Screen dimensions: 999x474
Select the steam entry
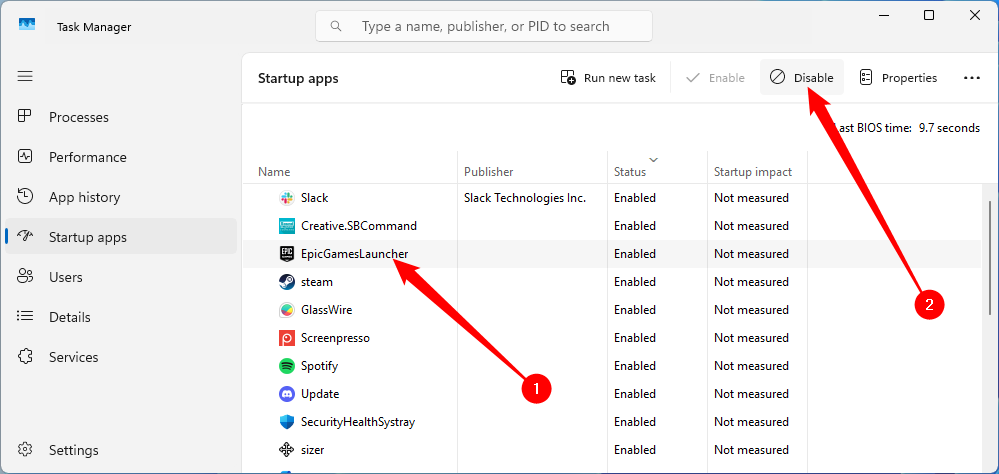tap(317, 282)
